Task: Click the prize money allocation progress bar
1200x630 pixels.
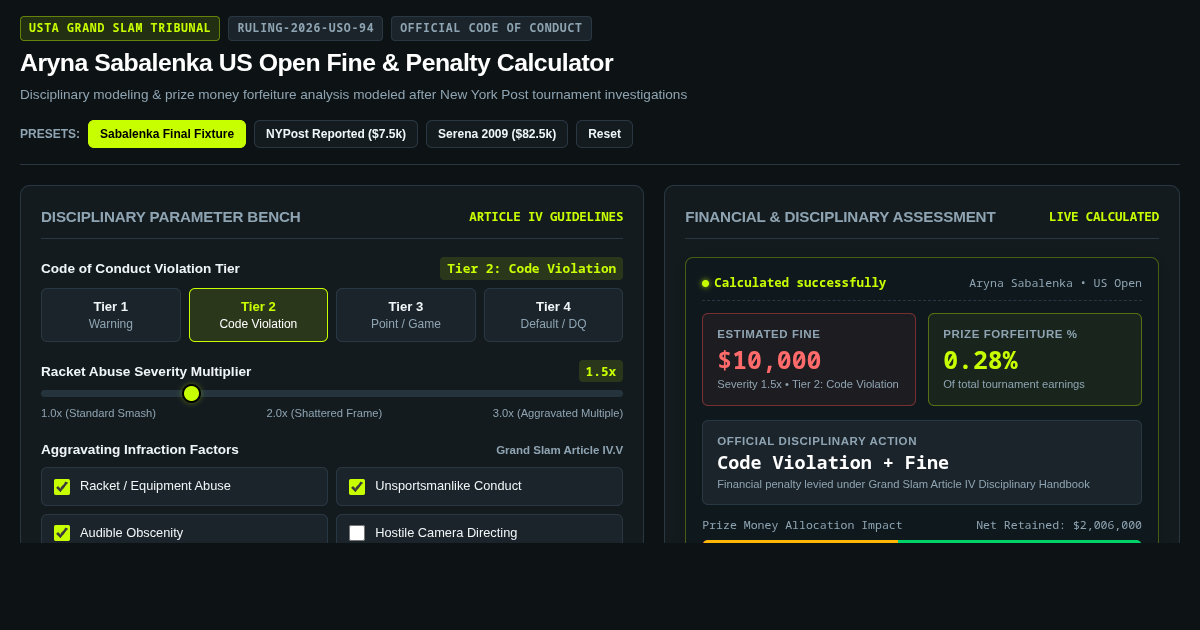Action: 922,541
